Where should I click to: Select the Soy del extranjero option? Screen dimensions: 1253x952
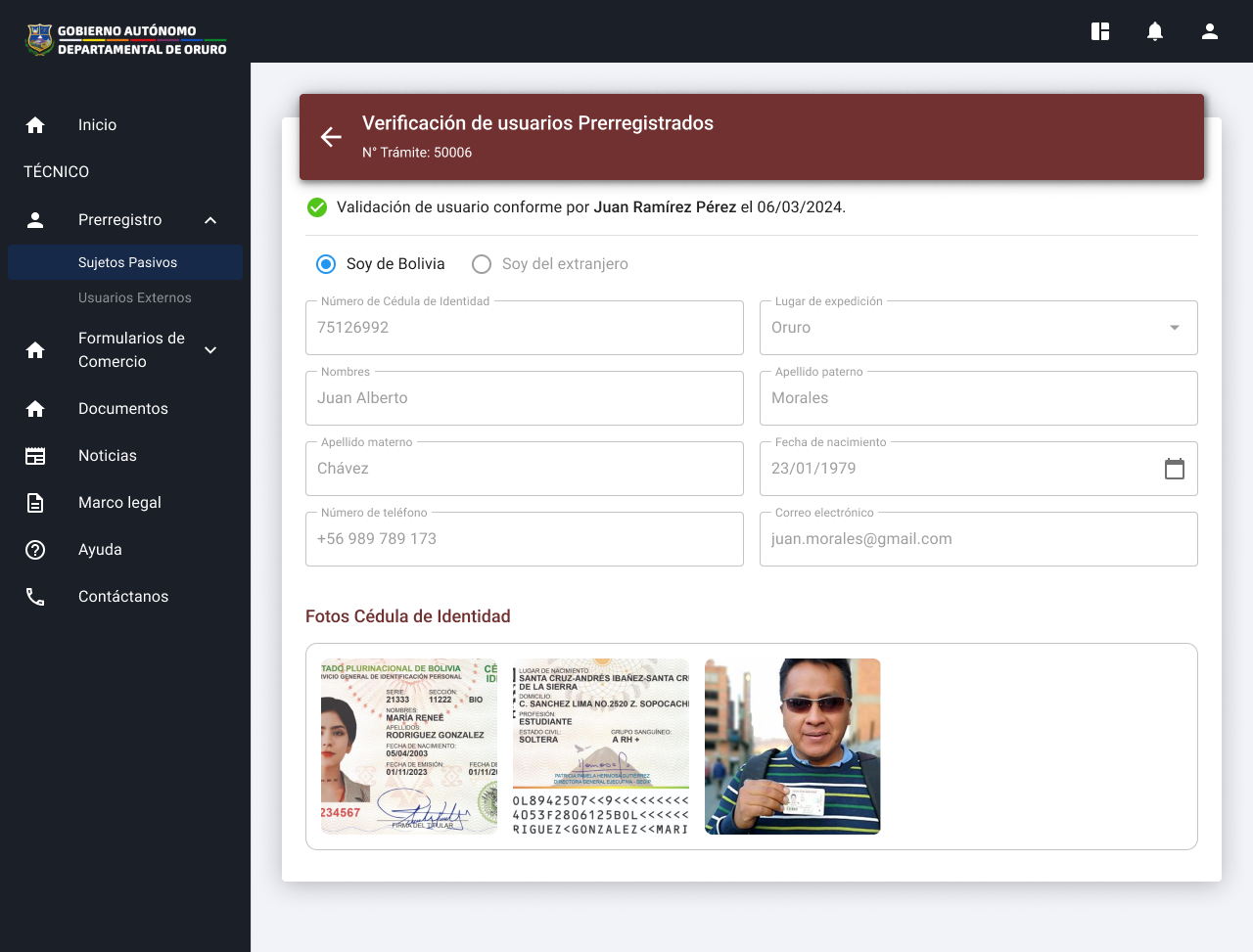tap(482, 264)
